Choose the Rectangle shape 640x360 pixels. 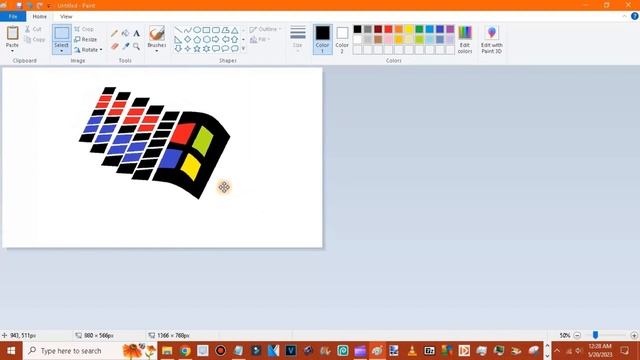(207, 30)
